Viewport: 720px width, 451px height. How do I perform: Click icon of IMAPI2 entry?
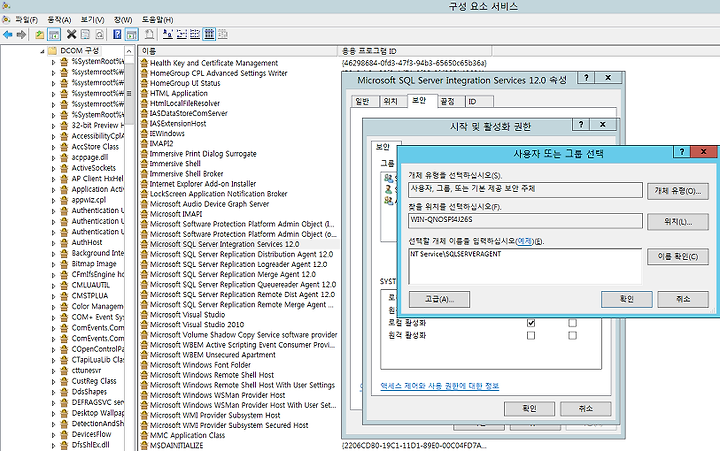tap(145, 143)
